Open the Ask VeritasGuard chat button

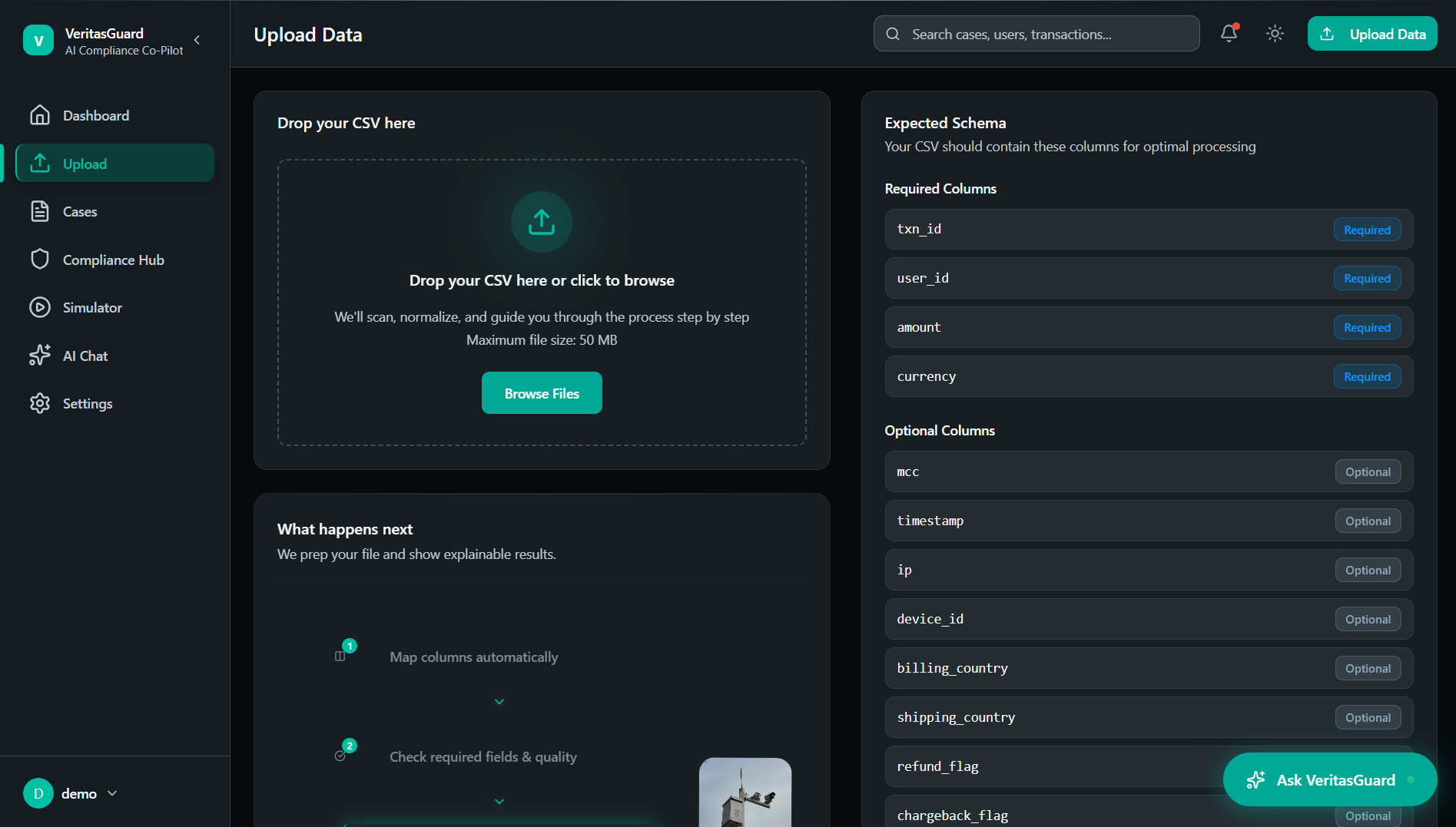(1330, 780)
